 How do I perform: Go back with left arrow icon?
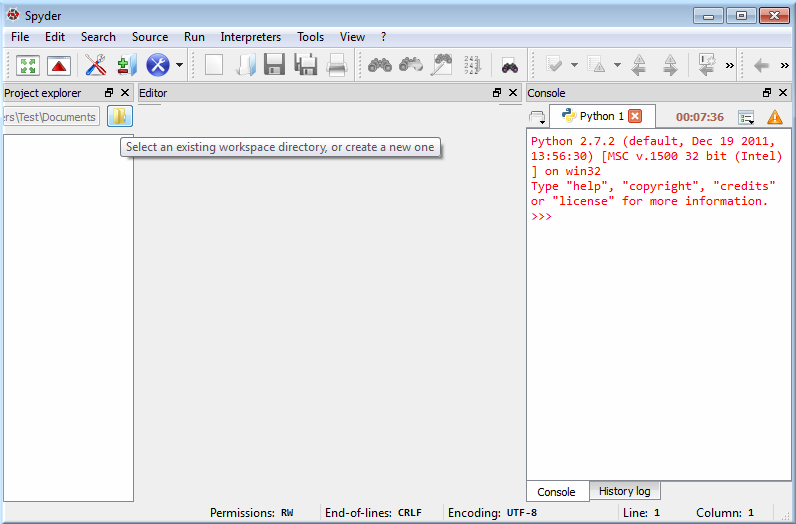pyautogui.click(x=761, y=66)
